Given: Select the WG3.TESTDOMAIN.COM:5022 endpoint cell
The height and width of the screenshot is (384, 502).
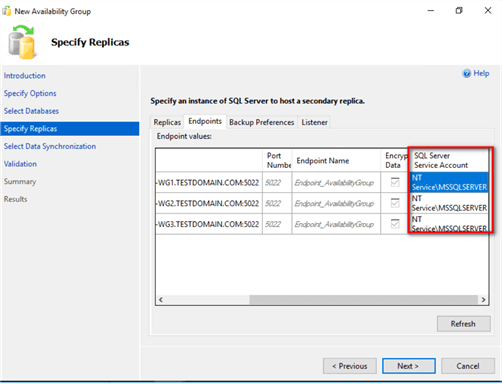Looking at the screenshot, I should pos(209,224).
